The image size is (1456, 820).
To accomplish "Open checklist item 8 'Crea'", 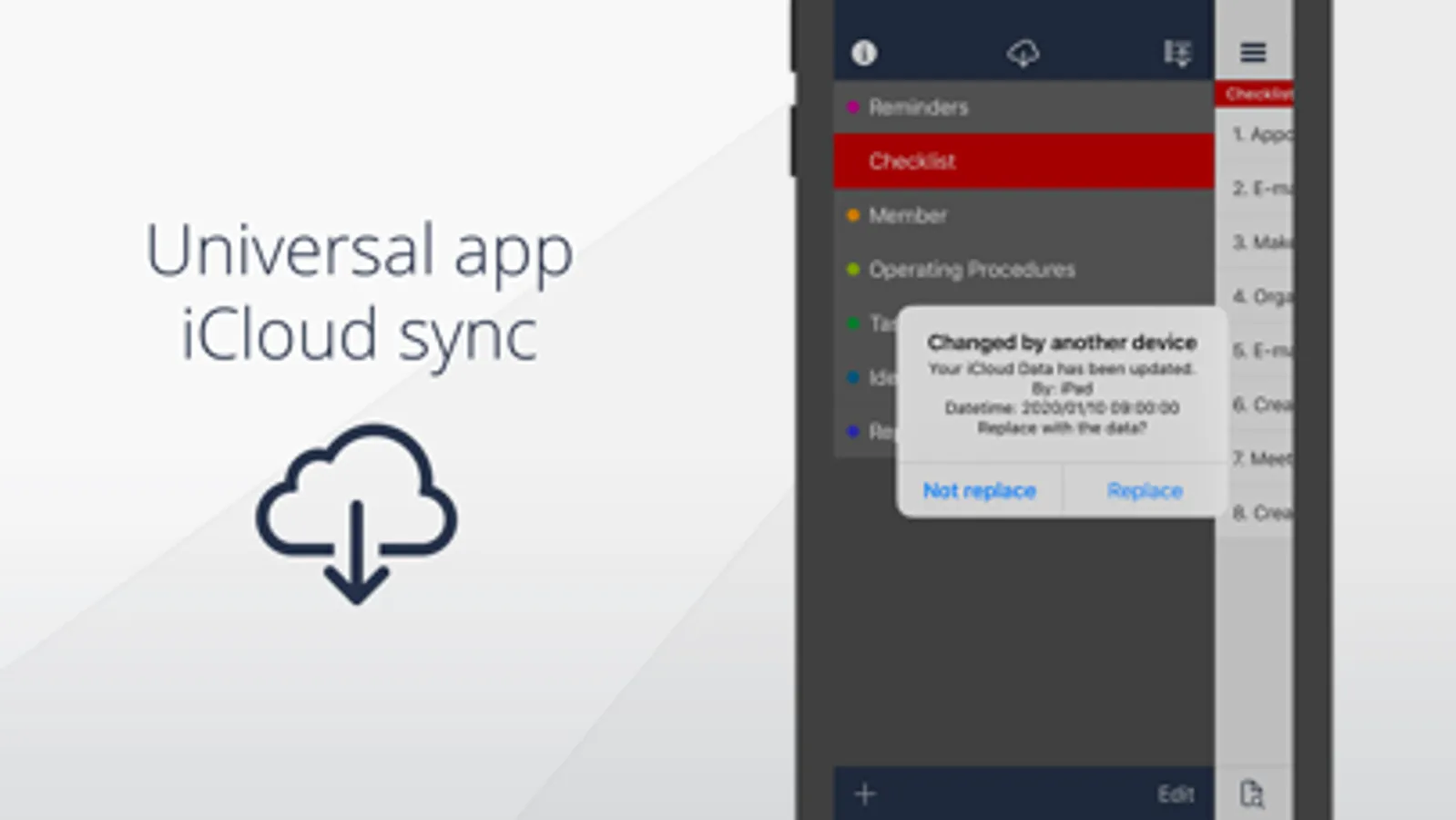I will [1254, 512].
